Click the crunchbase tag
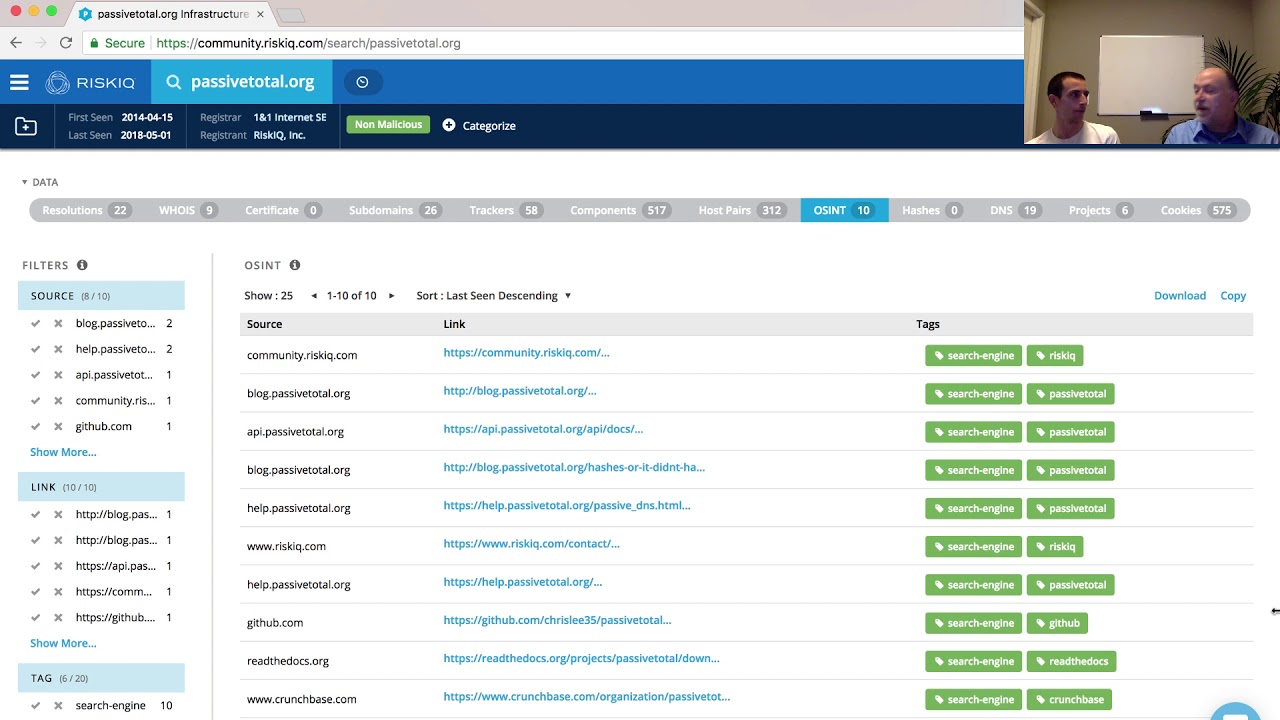 click(1070, 699)
